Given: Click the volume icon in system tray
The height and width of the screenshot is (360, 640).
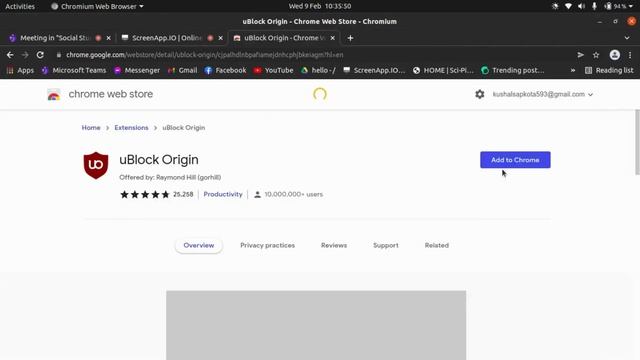Looking at the screenshot, I should [582, 6].
